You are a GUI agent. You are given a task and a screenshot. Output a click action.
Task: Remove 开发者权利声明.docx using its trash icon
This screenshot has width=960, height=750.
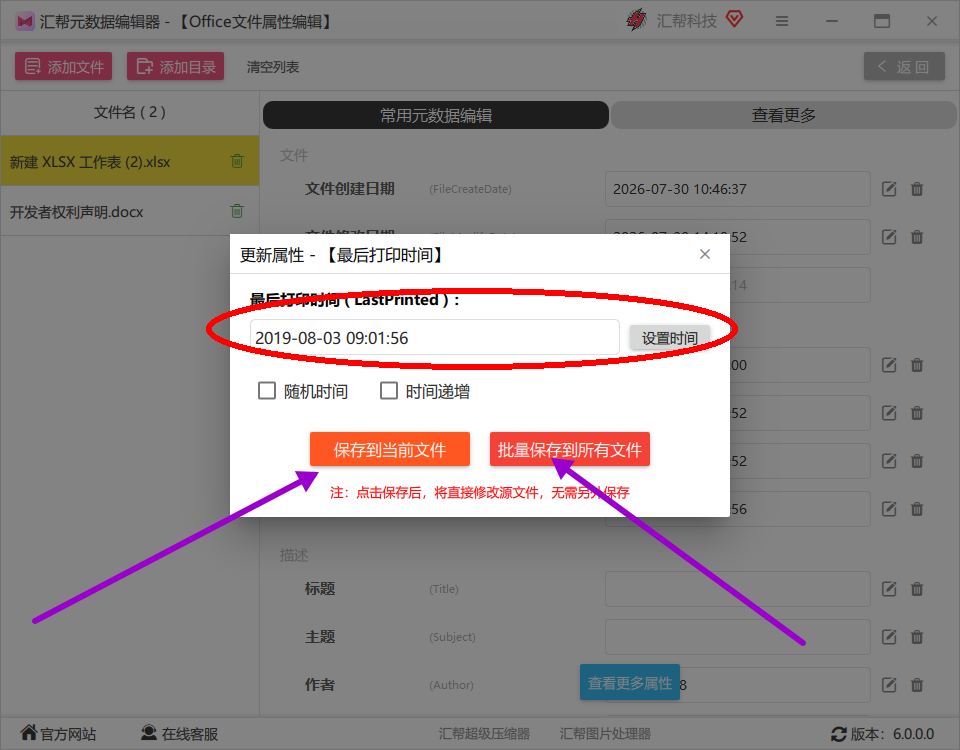point(237,211)
